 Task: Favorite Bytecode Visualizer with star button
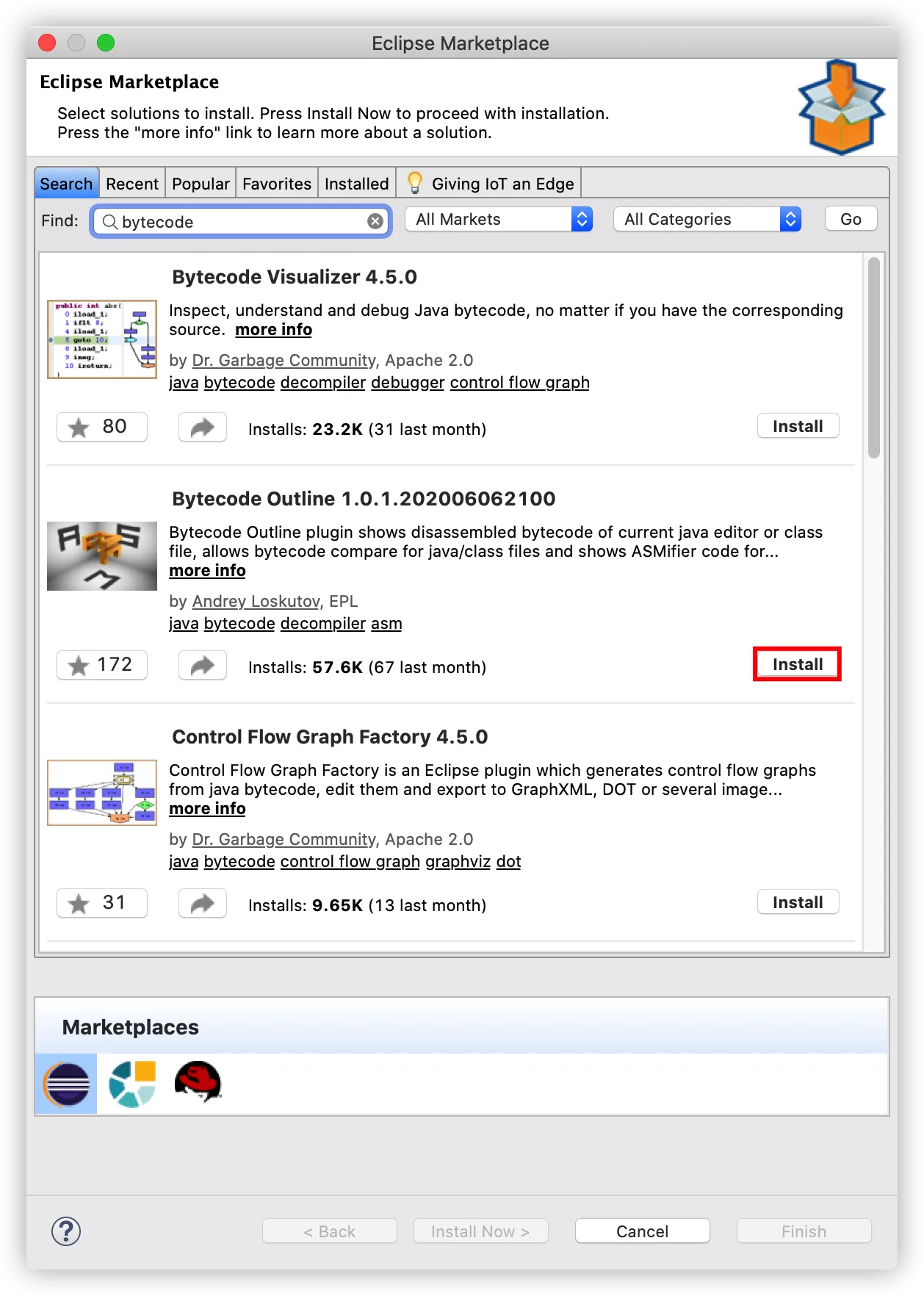[x=102, y=427]
